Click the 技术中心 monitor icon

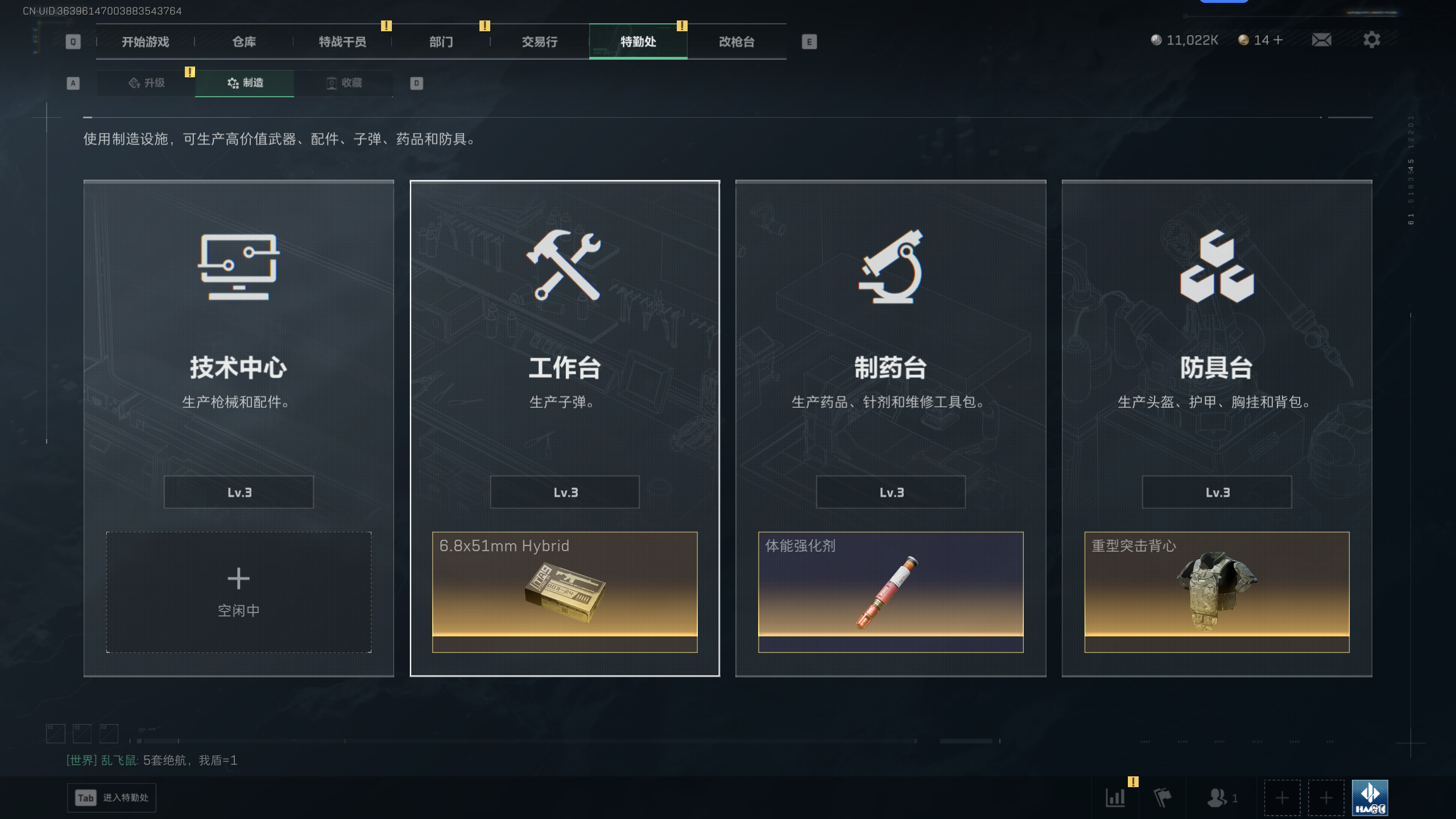click(x=238, y=266)
